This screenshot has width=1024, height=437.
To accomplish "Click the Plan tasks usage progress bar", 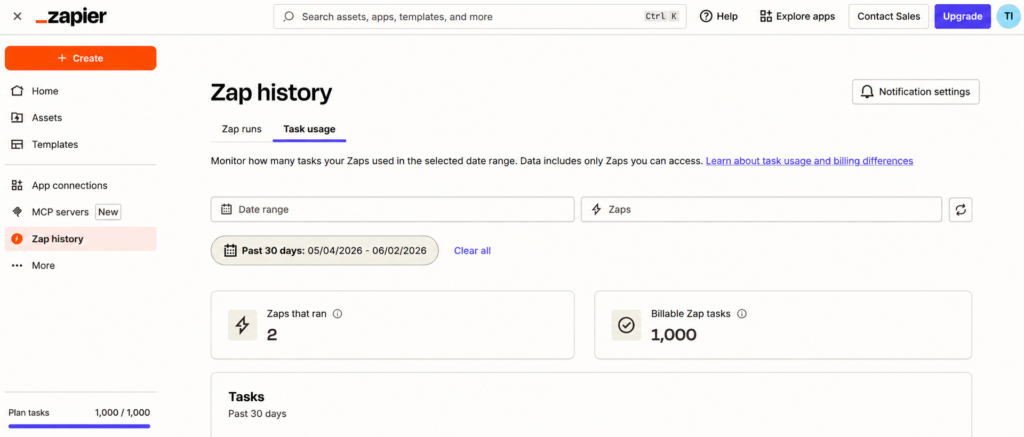I will [x=79, y=426].
